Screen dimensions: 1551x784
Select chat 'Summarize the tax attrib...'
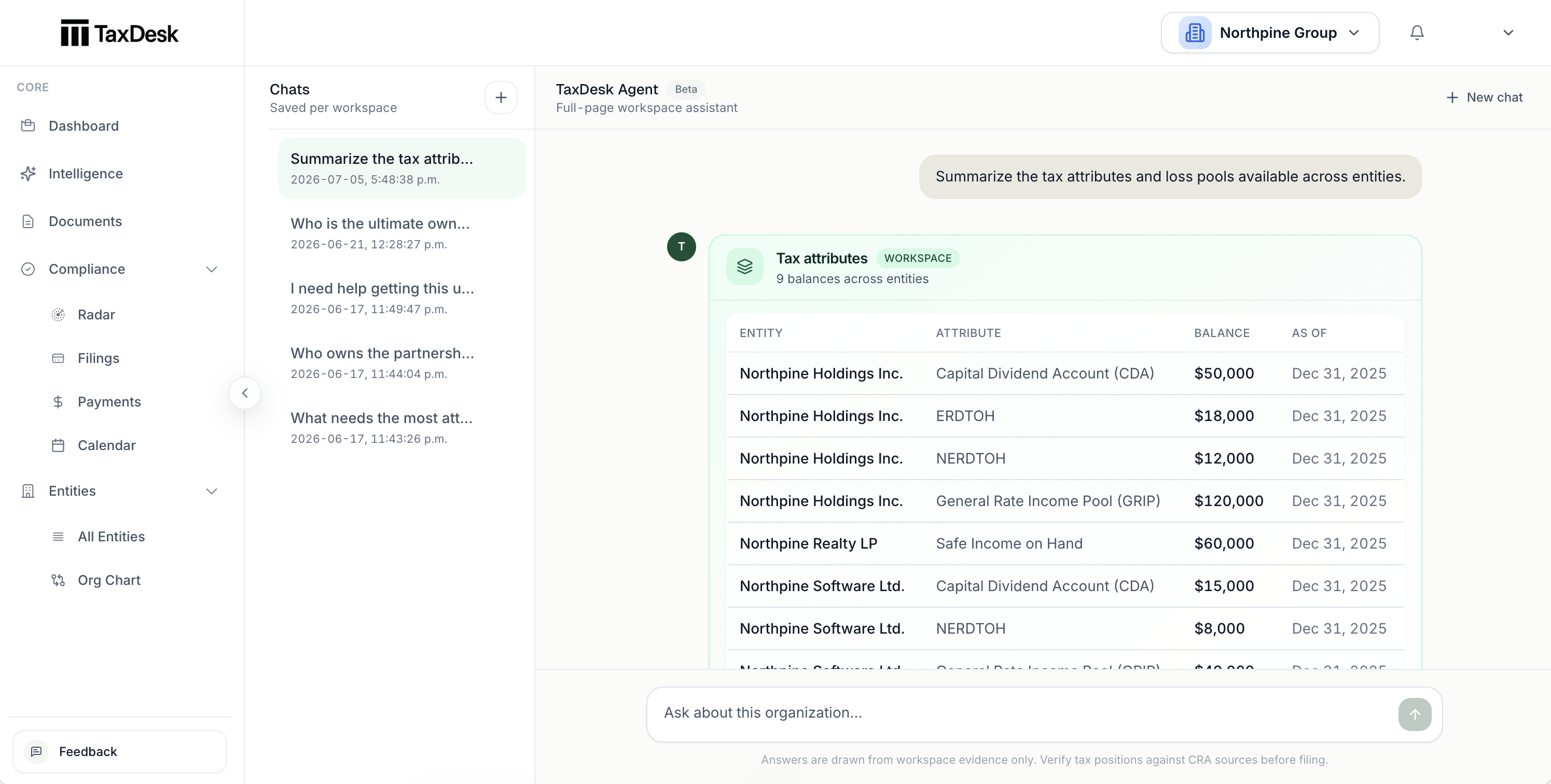pyautogui.click(x=401, y=168)
